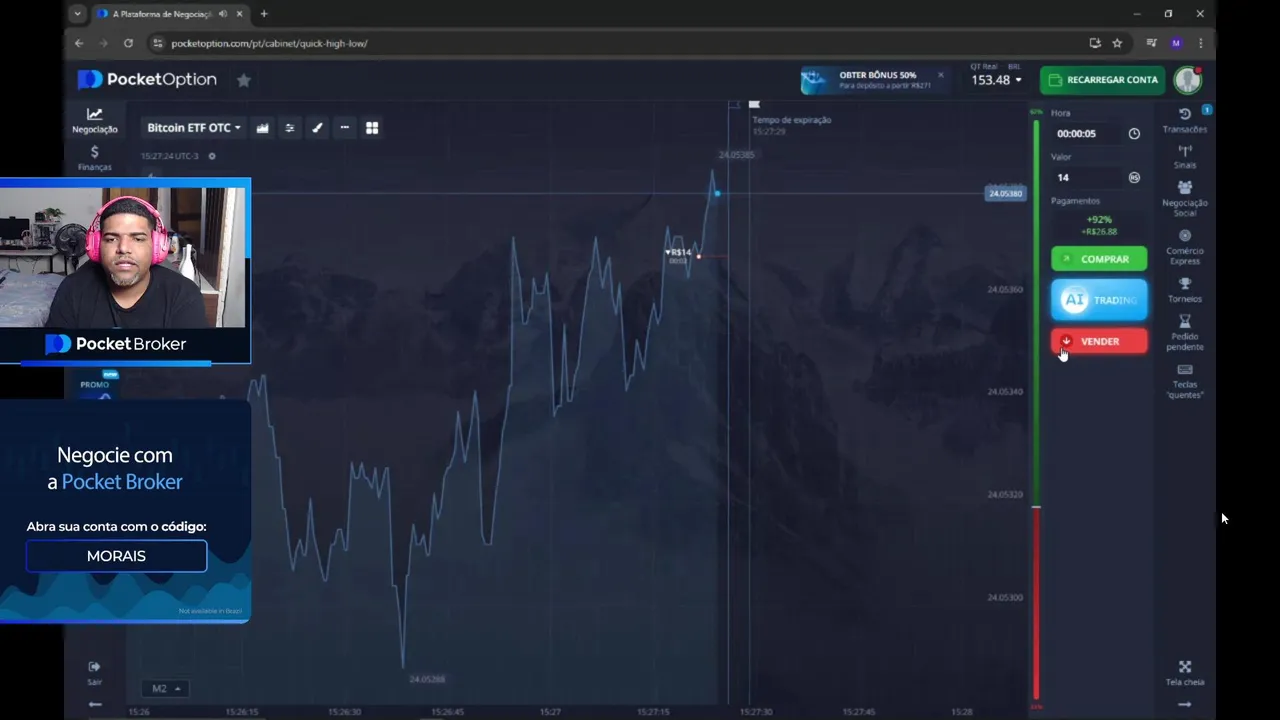
Task: Toggle currency icon beside Valor amount
Action: 1134,177
